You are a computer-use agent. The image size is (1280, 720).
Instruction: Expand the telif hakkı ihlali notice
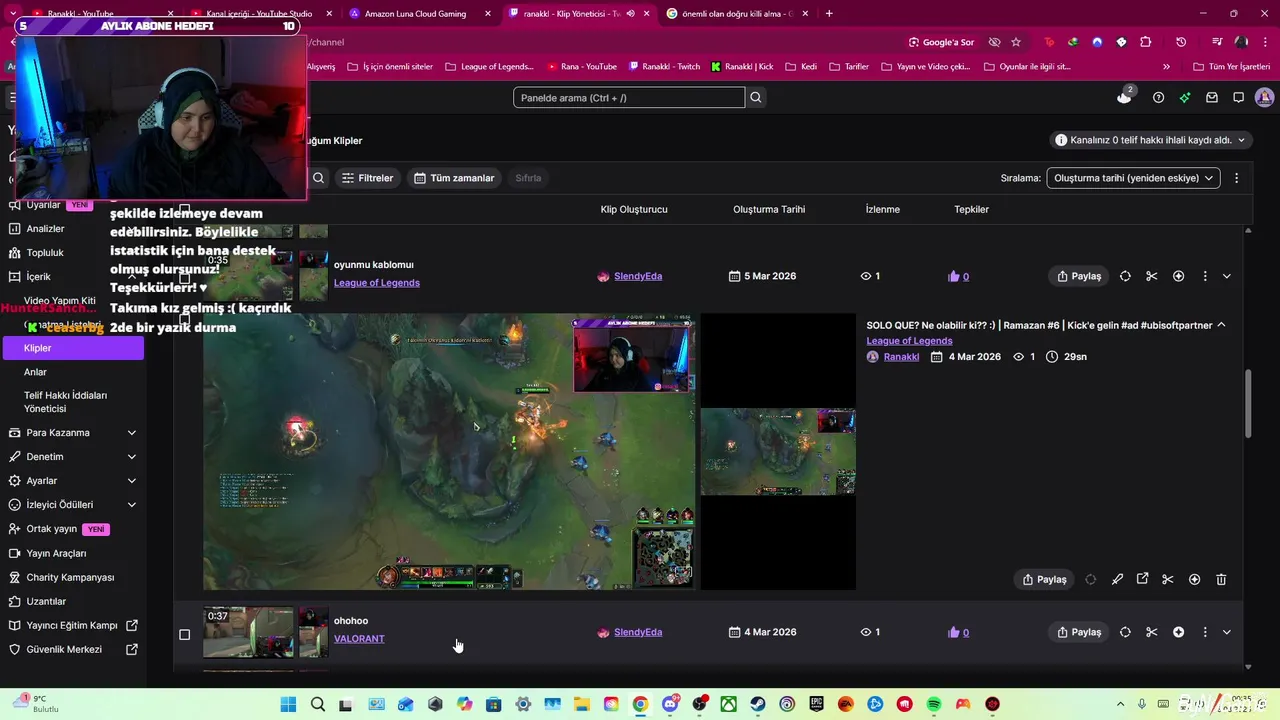(x=1152, y=140)
